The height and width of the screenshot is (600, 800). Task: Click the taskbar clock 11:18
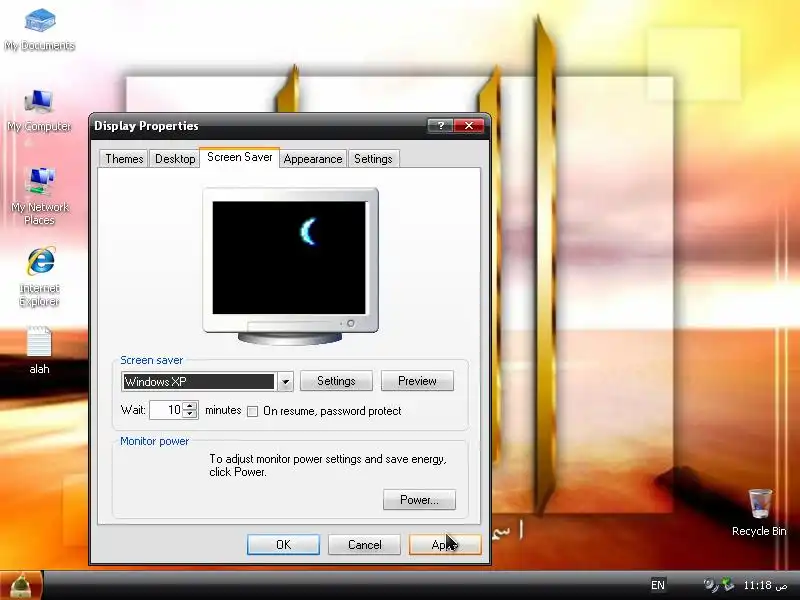point(765,585)
